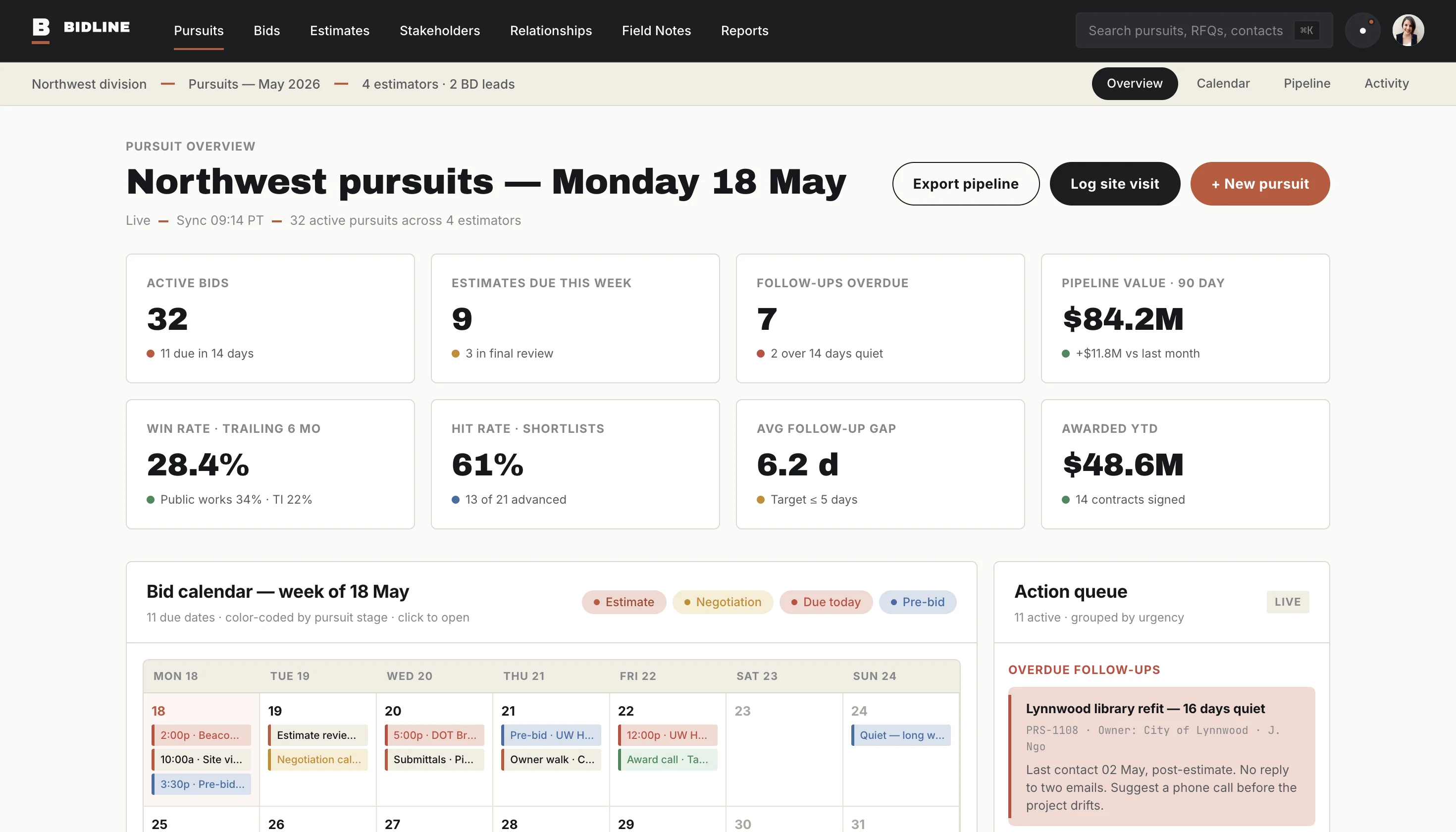Toggle the Estimate legend filter chip
The image size is (1456, 832).
(x=624, y=602)
